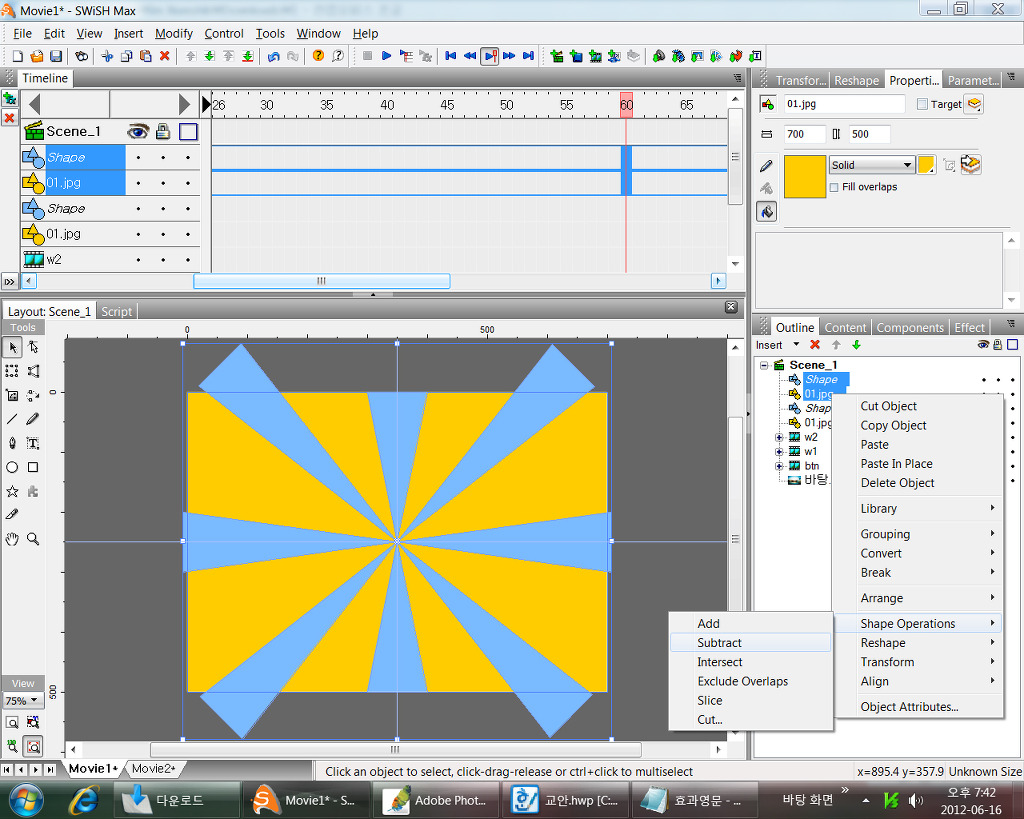The width and height of the screenshot is (1024, 819).
Task: Click the object name field 01.jpg
Action: [844, 104]
